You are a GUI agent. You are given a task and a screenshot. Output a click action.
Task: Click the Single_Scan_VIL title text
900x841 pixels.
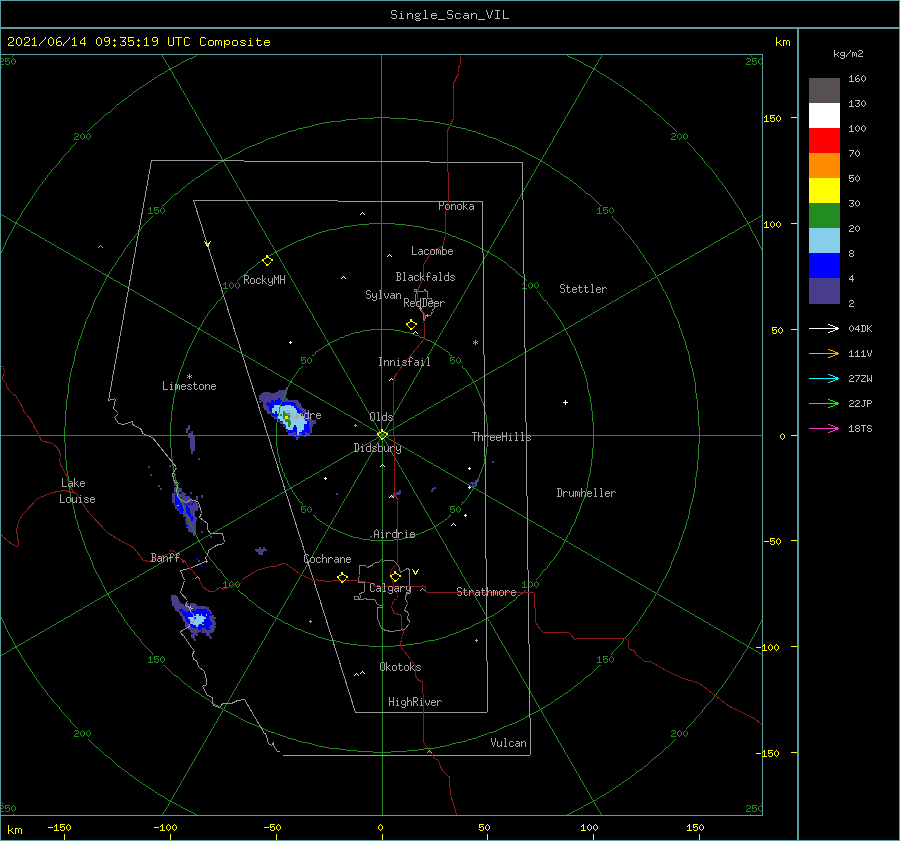pos(449,15)
